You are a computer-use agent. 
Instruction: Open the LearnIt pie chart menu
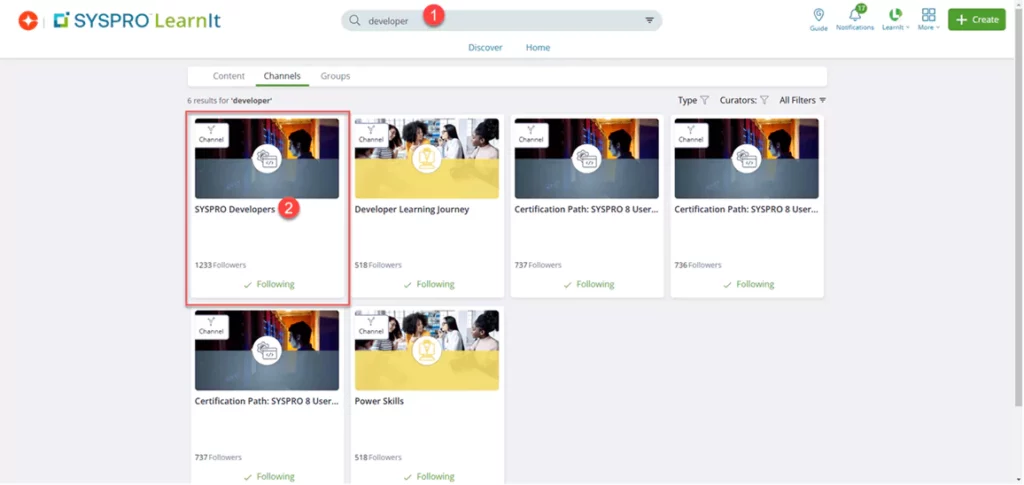point(895,16)
